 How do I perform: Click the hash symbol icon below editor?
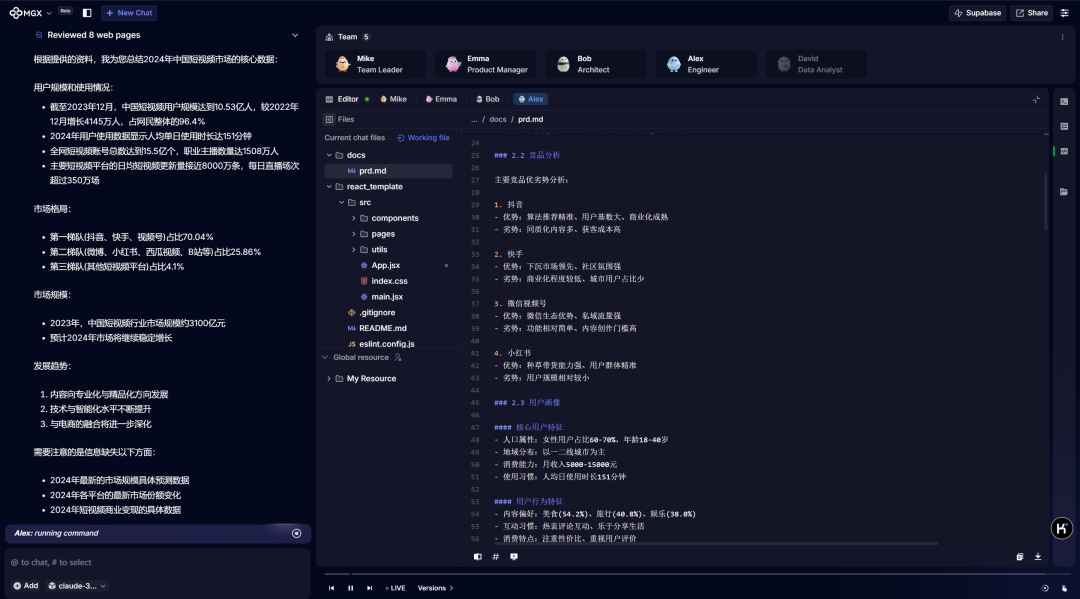point(495,557)
